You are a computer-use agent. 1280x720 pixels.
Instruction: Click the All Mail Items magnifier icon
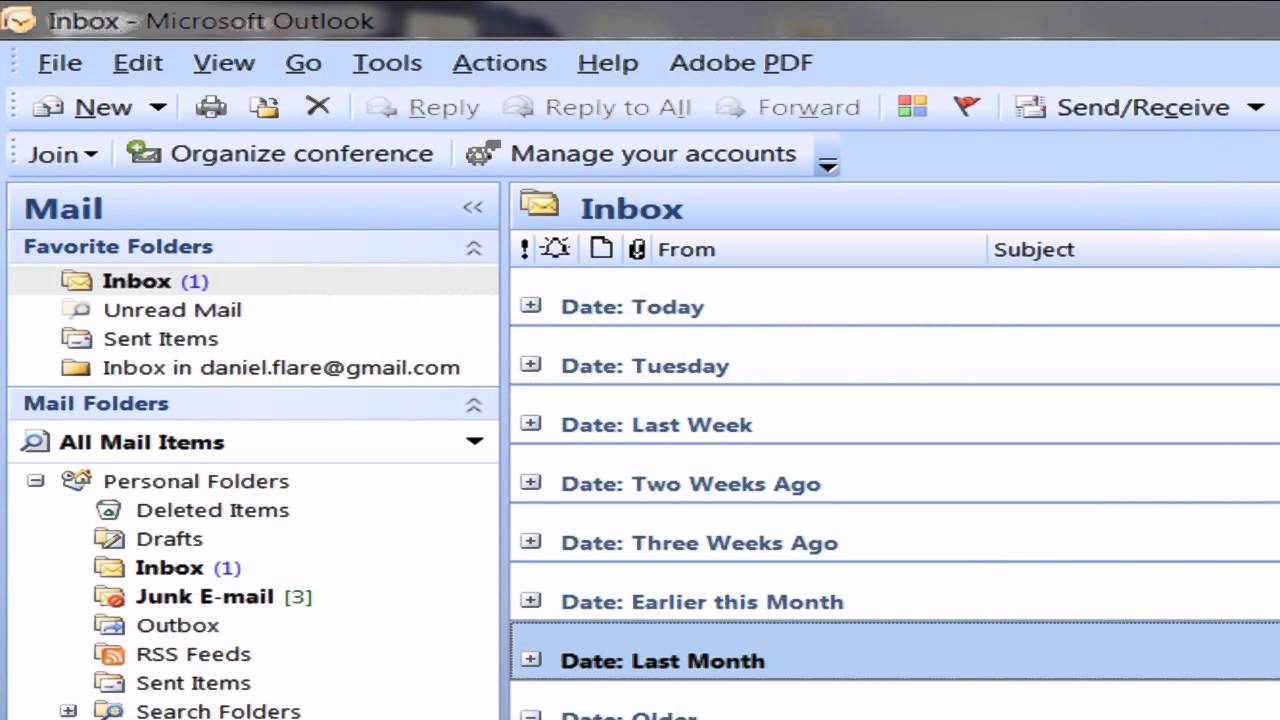pyautogui.click(x=35, y=442)
